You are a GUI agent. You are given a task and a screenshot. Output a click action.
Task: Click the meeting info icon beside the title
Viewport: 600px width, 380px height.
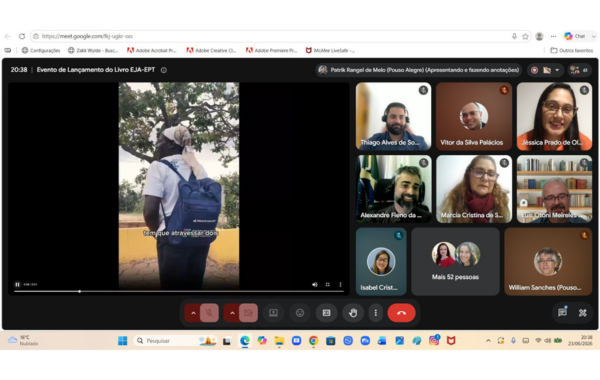164,70
